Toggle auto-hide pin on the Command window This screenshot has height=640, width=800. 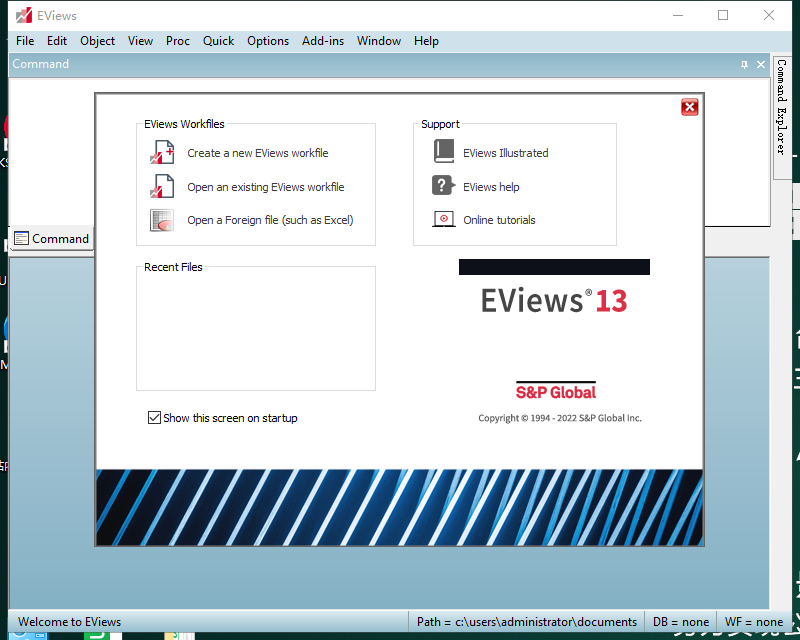[743, 63]
